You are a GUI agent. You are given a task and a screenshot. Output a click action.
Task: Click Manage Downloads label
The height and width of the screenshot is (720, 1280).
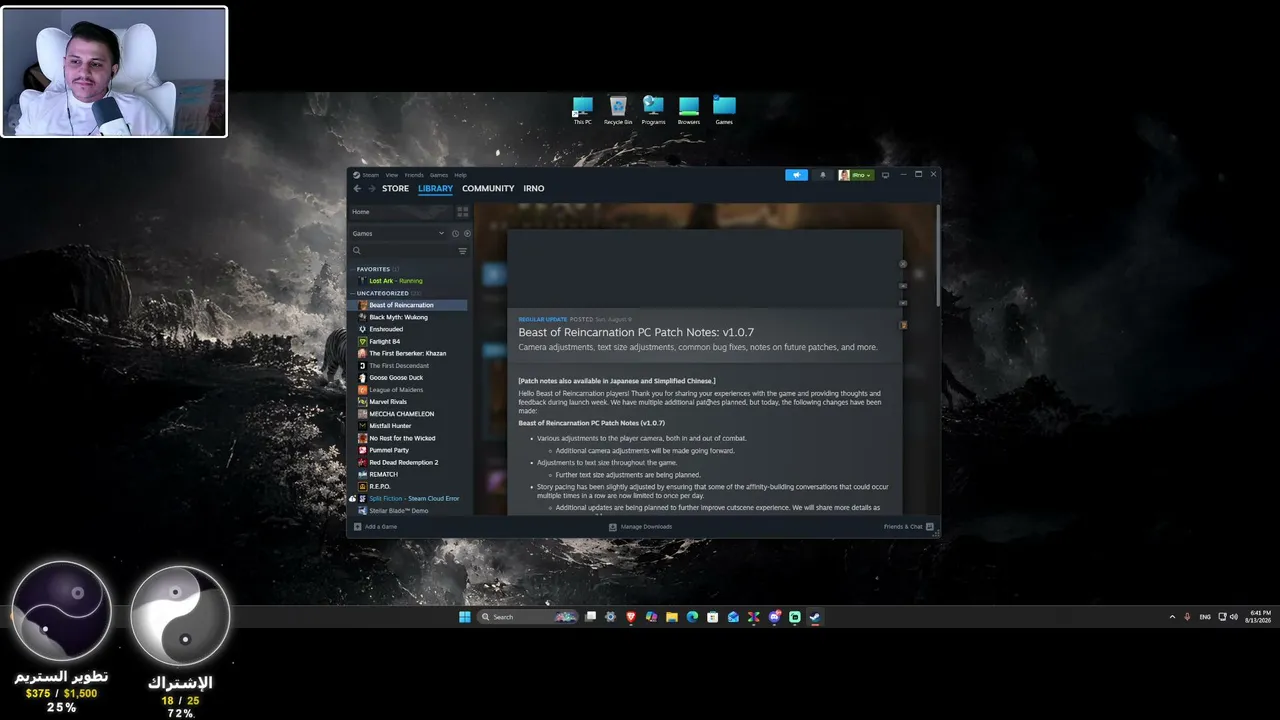tap(646, 526)
